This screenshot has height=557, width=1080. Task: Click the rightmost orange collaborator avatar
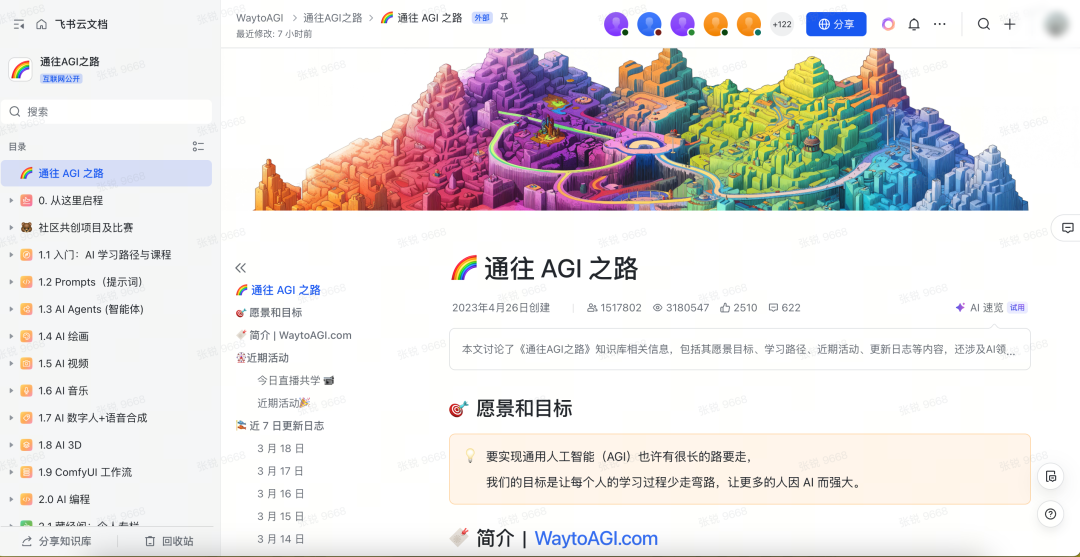[749, 24]
